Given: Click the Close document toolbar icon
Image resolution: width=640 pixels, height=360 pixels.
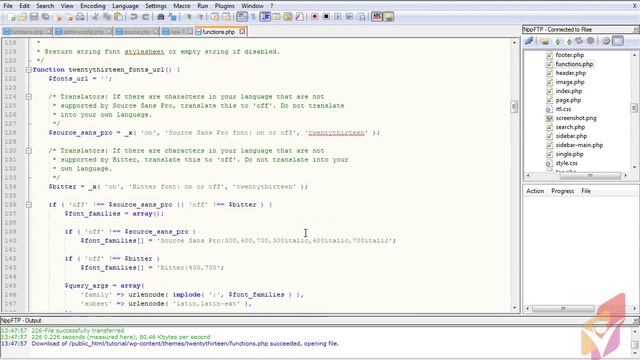Looking at the screenshot, I should point(59,17).
